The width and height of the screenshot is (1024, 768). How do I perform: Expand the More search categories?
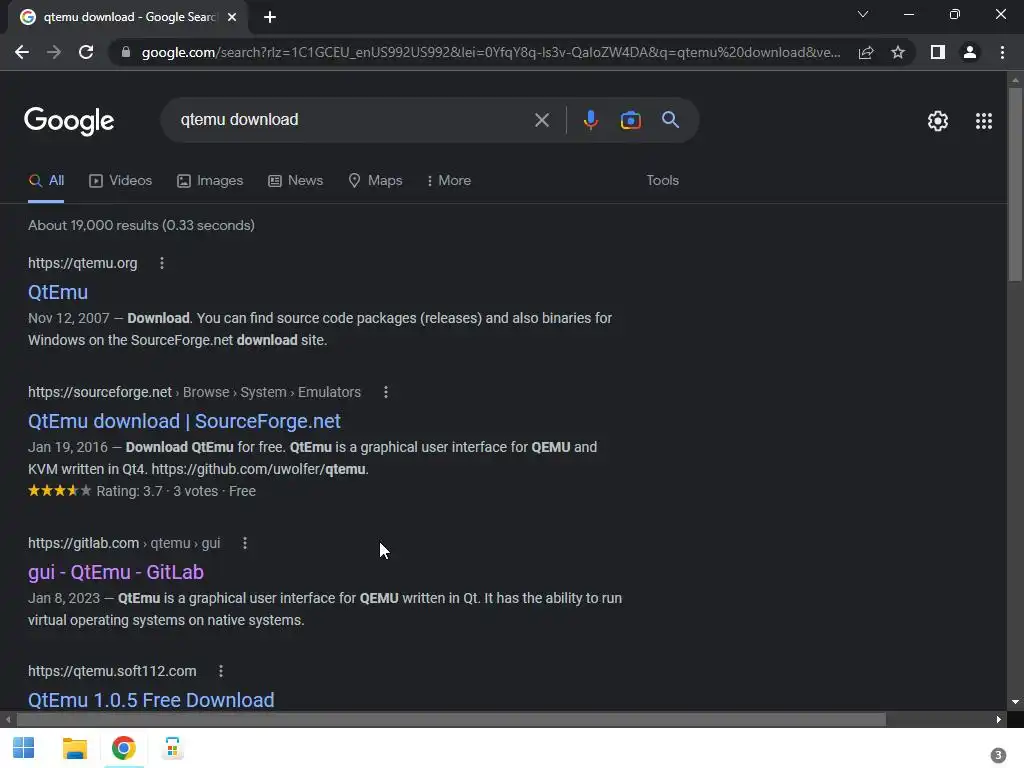(449, 181)
